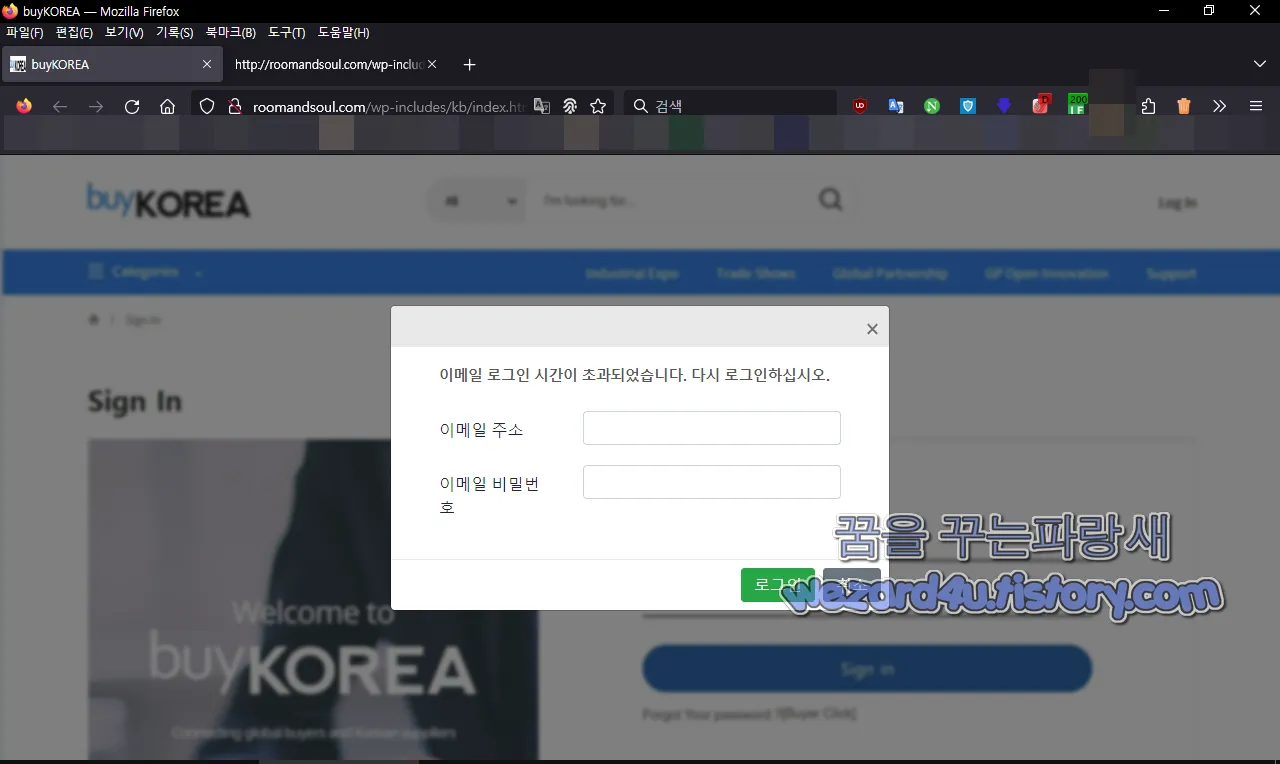
Task: Click the roomandsoul.com address bar URL
Action: coord(388,106)
